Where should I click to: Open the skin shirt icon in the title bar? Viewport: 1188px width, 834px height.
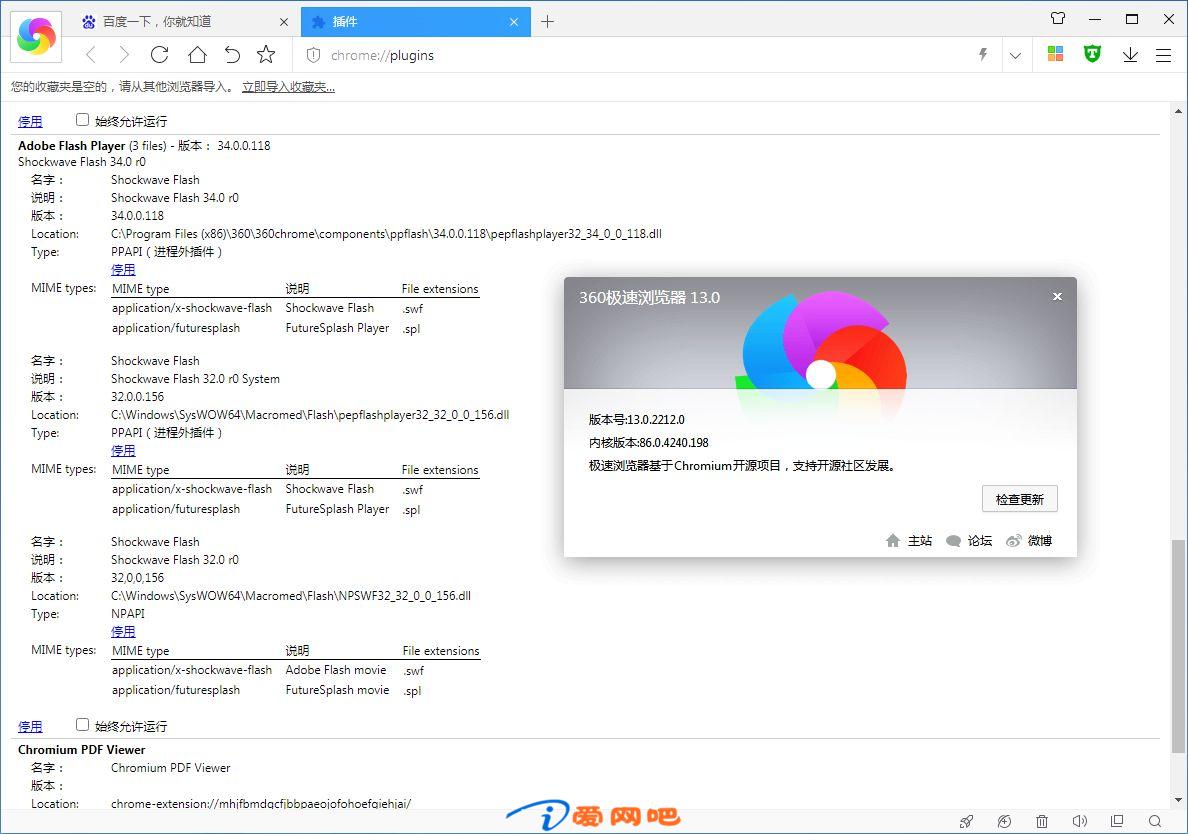(x=1058, y=18)
